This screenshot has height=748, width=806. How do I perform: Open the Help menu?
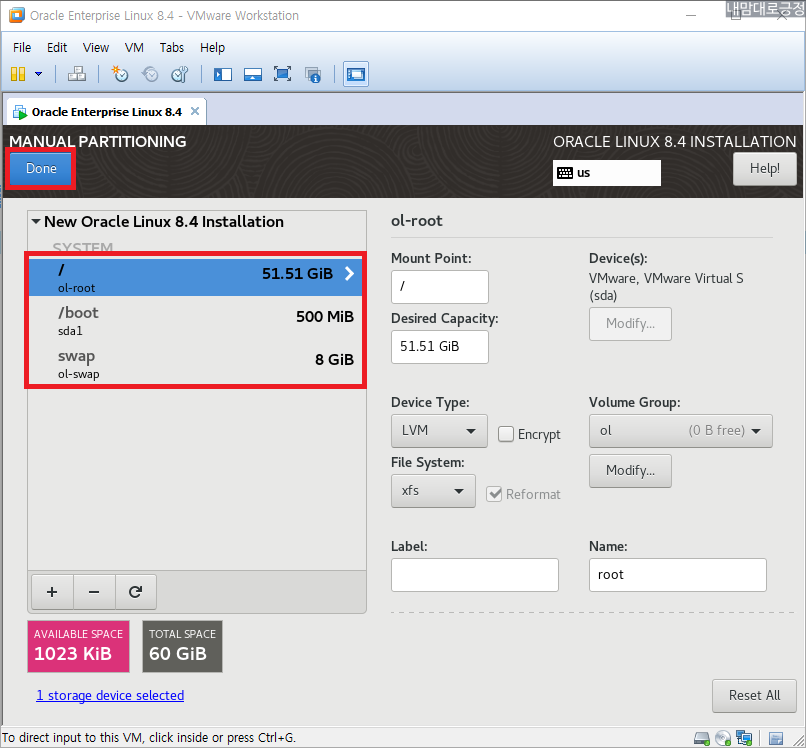(212, 48)
